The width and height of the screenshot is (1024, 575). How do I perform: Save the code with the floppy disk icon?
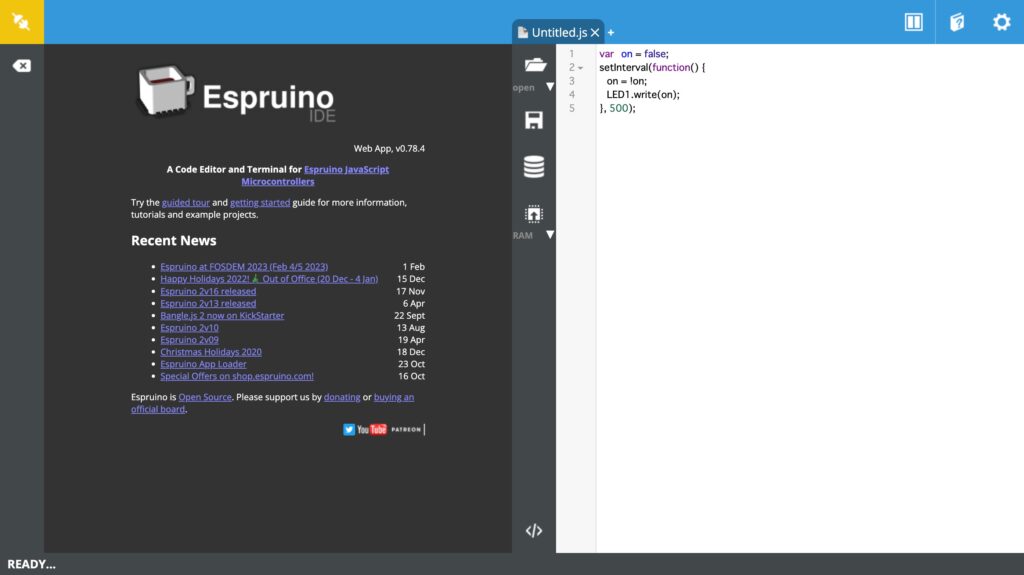coord(534,120)
